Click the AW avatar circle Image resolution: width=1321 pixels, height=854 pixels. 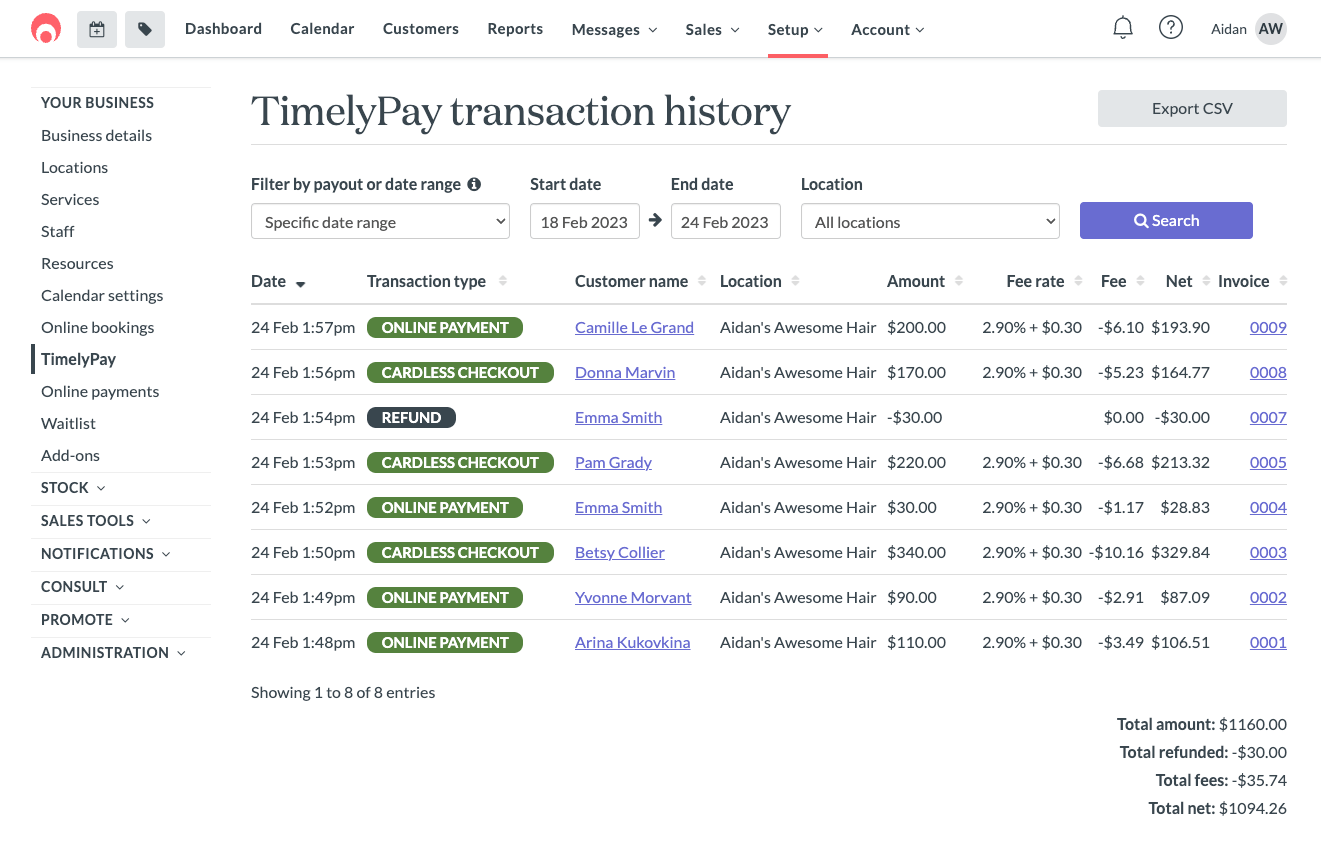point(1270,29)
